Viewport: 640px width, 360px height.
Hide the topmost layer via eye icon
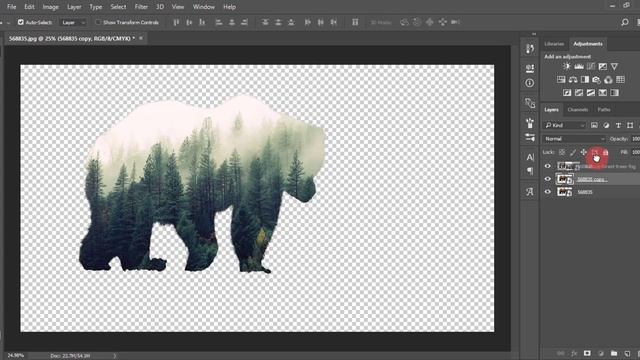548,166
